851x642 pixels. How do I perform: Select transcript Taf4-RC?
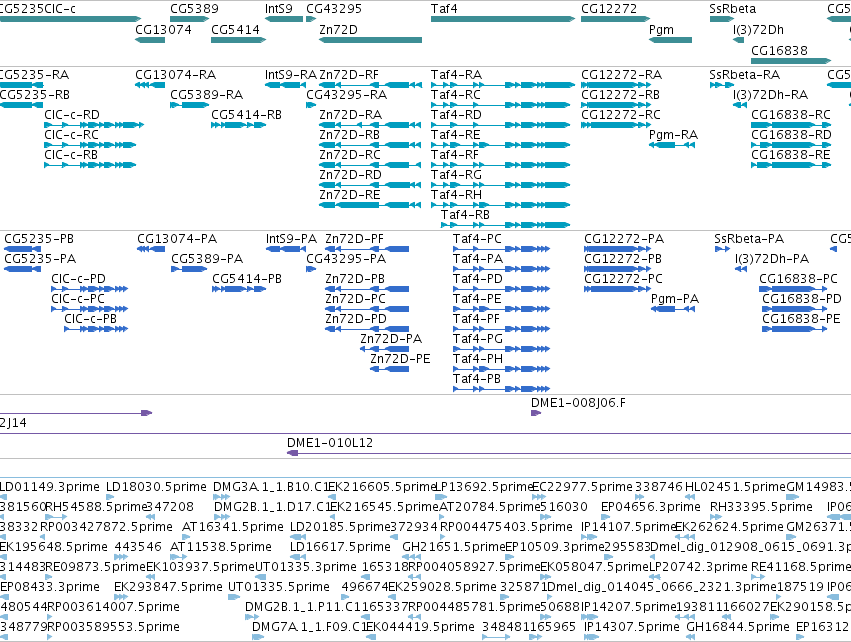456,94
